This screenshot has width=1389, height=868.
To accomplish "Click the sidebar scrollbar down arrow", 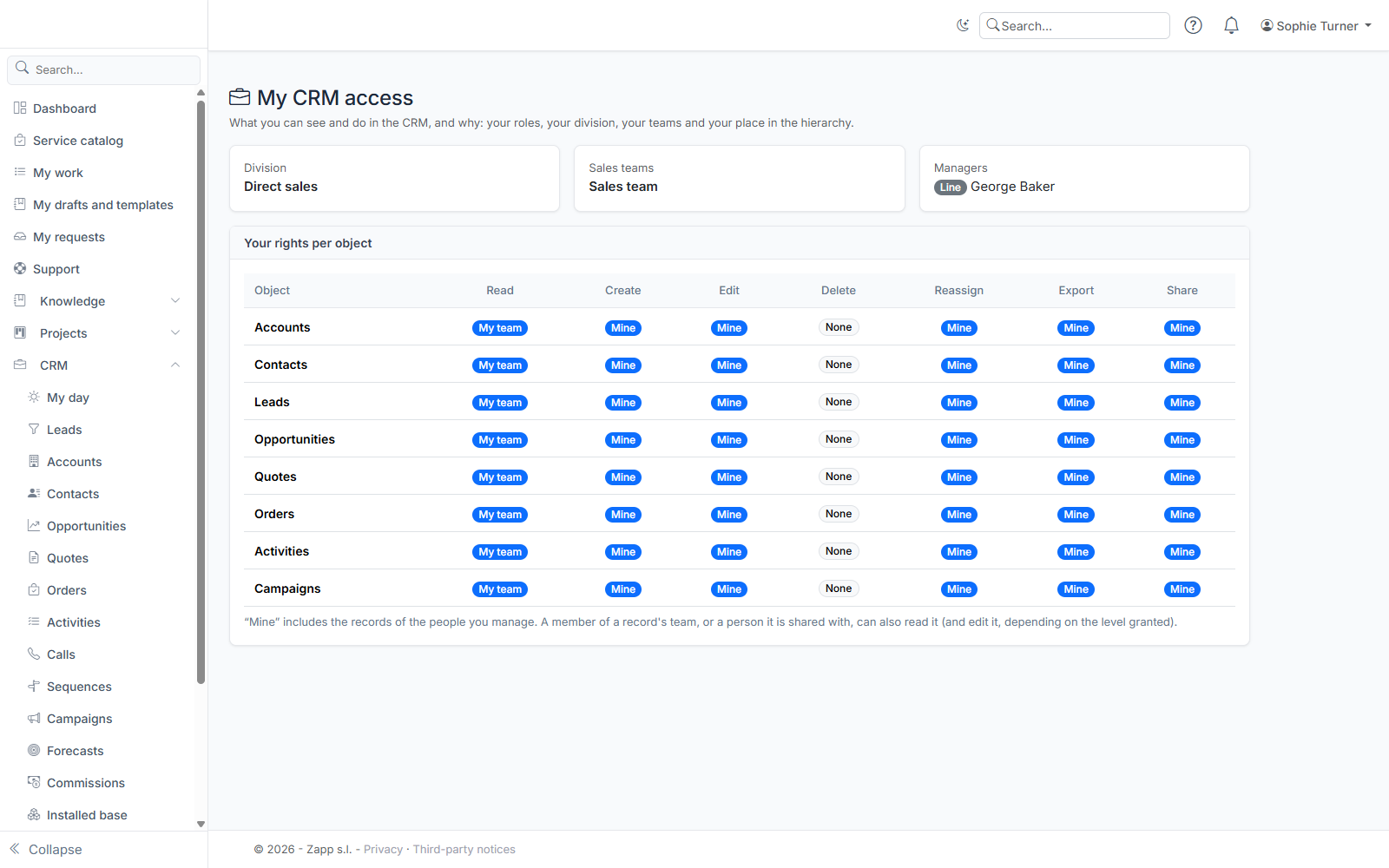I will pos(201,825).
